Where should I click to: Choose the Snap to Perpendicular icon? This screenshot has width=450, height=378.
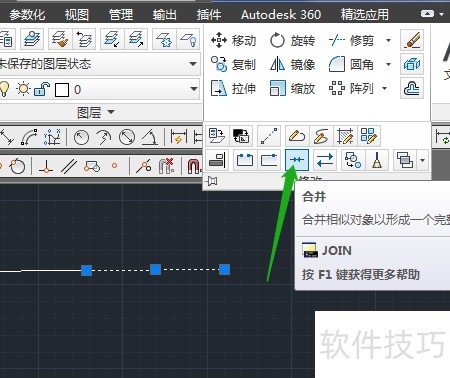[x=46, y=166]
